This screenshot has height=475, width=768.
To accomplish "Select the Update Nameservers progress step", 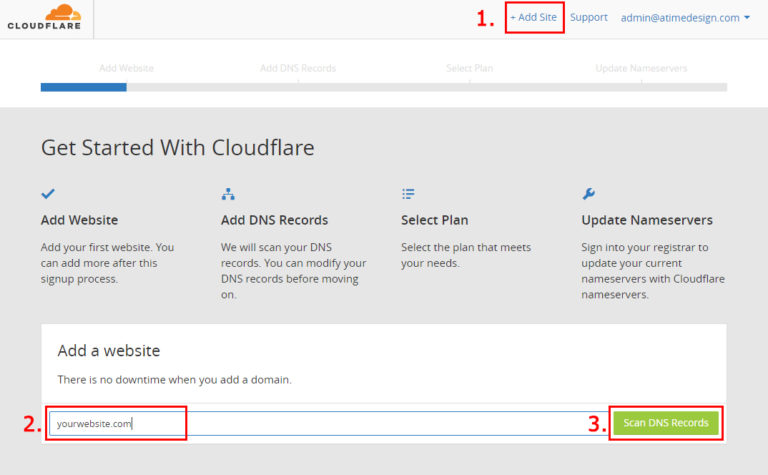I will point(641,68).
